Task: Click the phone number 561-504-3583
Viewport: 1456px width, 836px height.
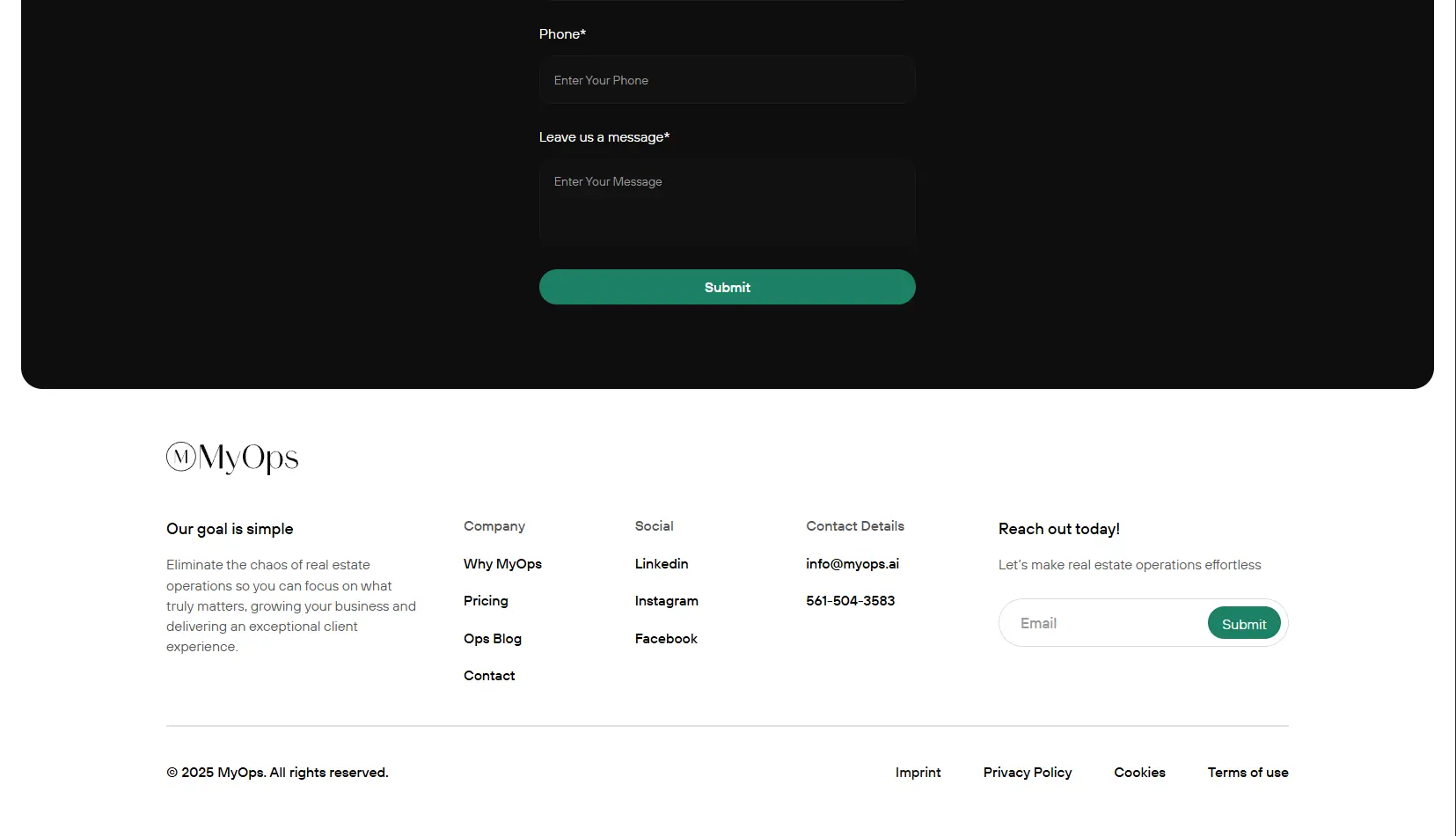Action: point(850,601)
